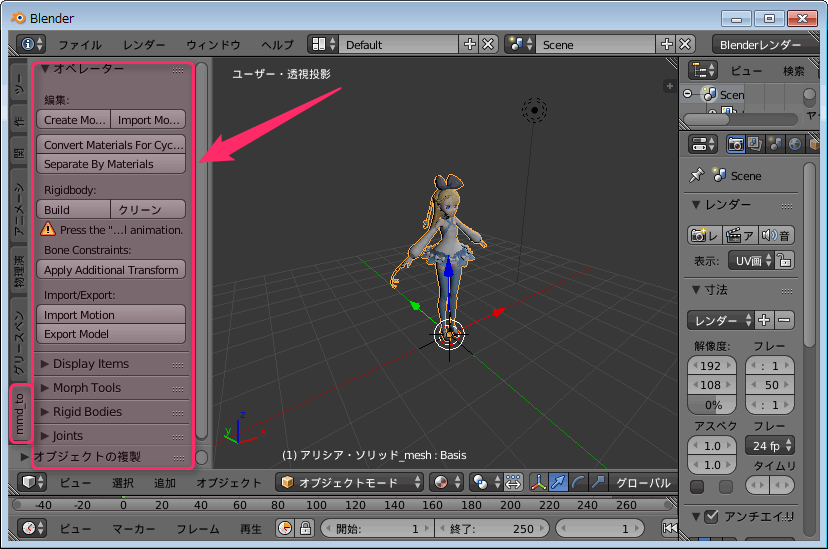Select the Render Layers properties tab
The height and width of the screenshot is (549, 828).
point(755,144)
